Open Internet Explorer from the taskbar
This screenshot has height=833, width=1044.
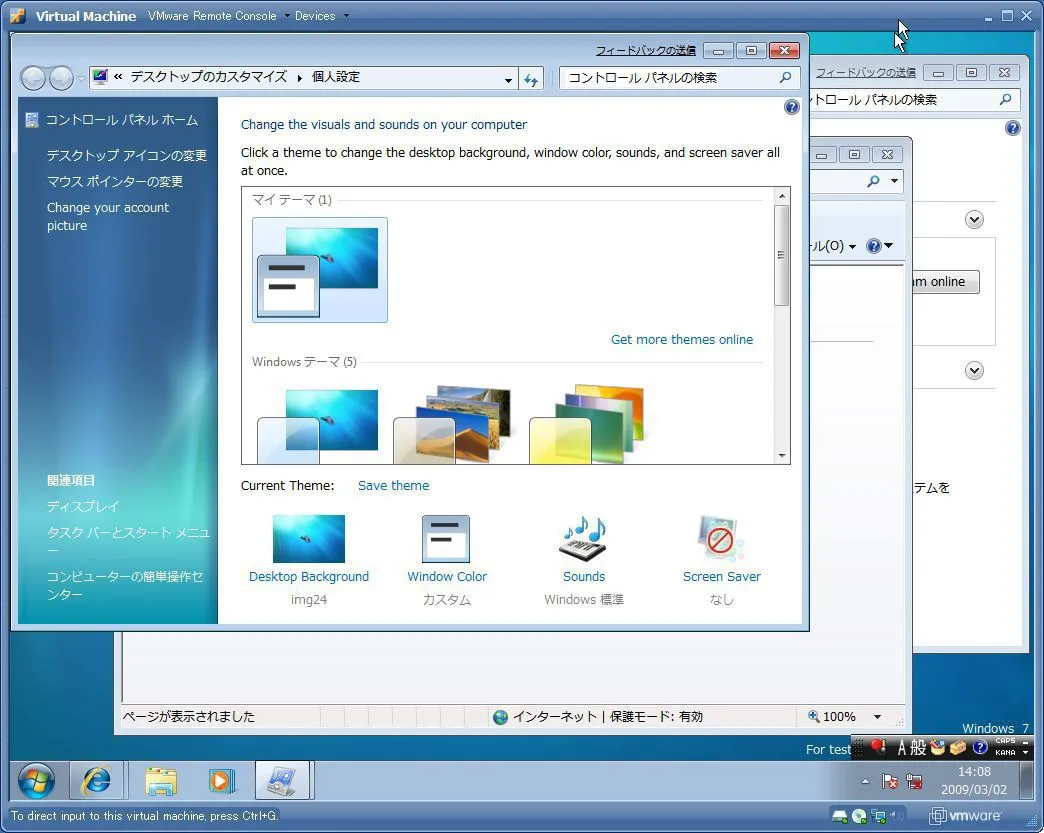[97, 780]
